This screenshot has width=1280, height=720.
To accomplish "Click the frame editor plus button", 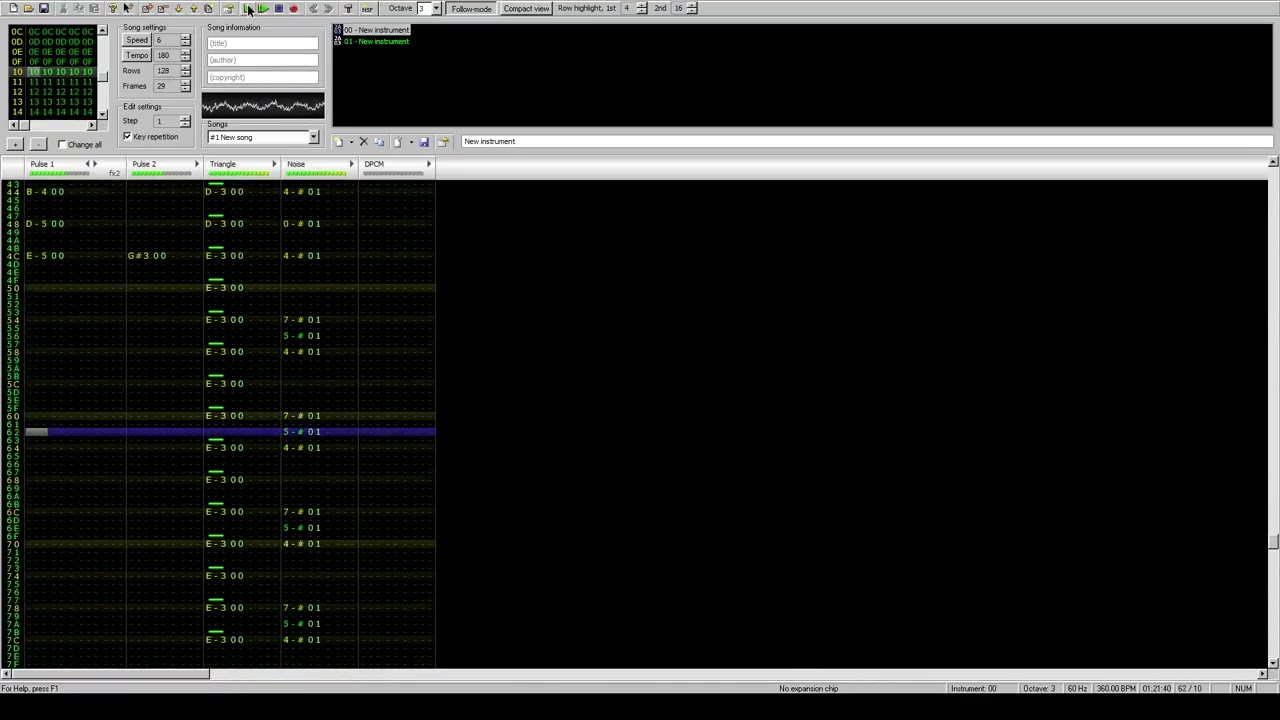I will (15, 145).
